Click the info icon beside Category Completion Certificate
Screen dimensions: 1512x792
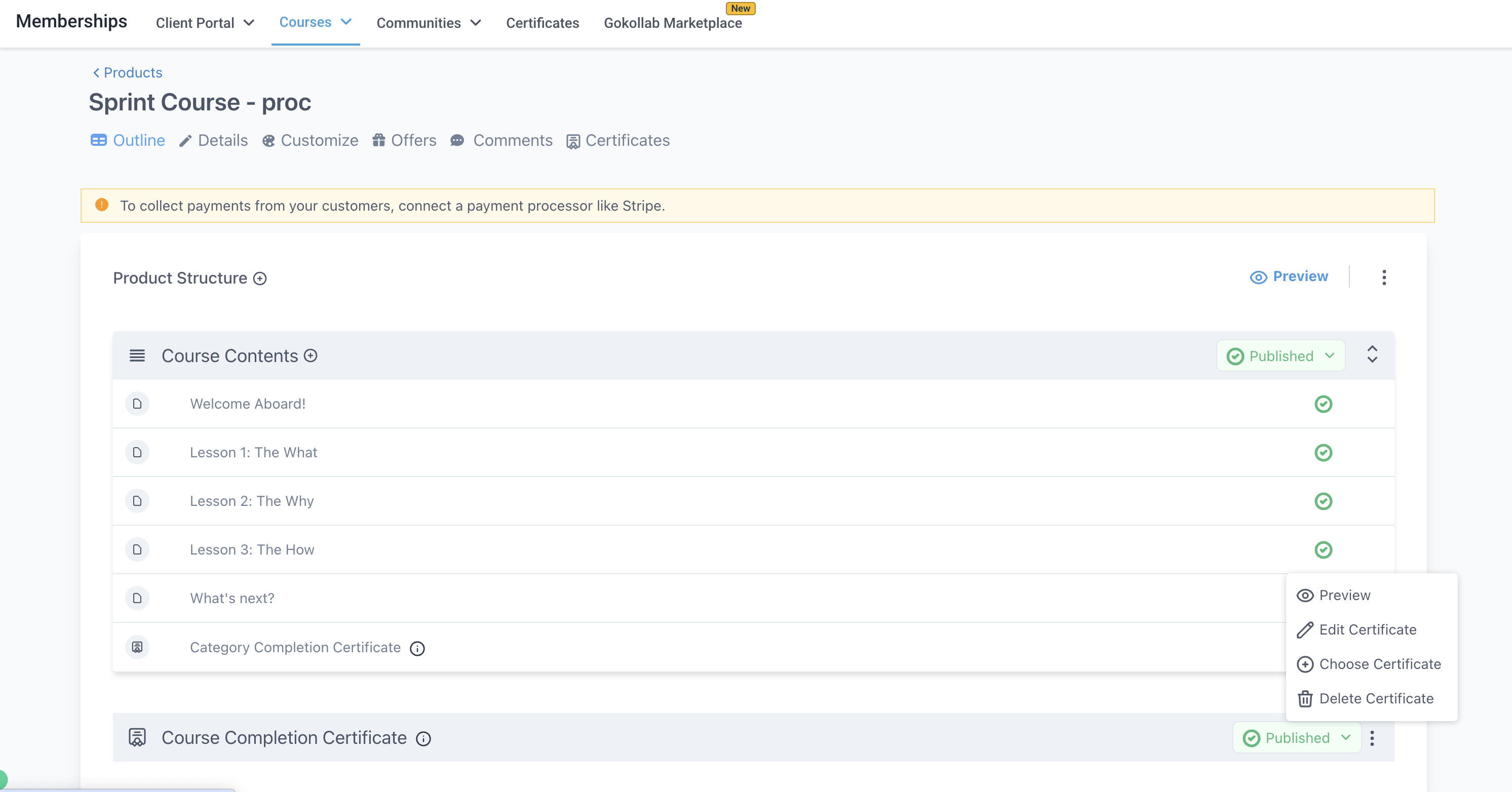coord(417,648)
